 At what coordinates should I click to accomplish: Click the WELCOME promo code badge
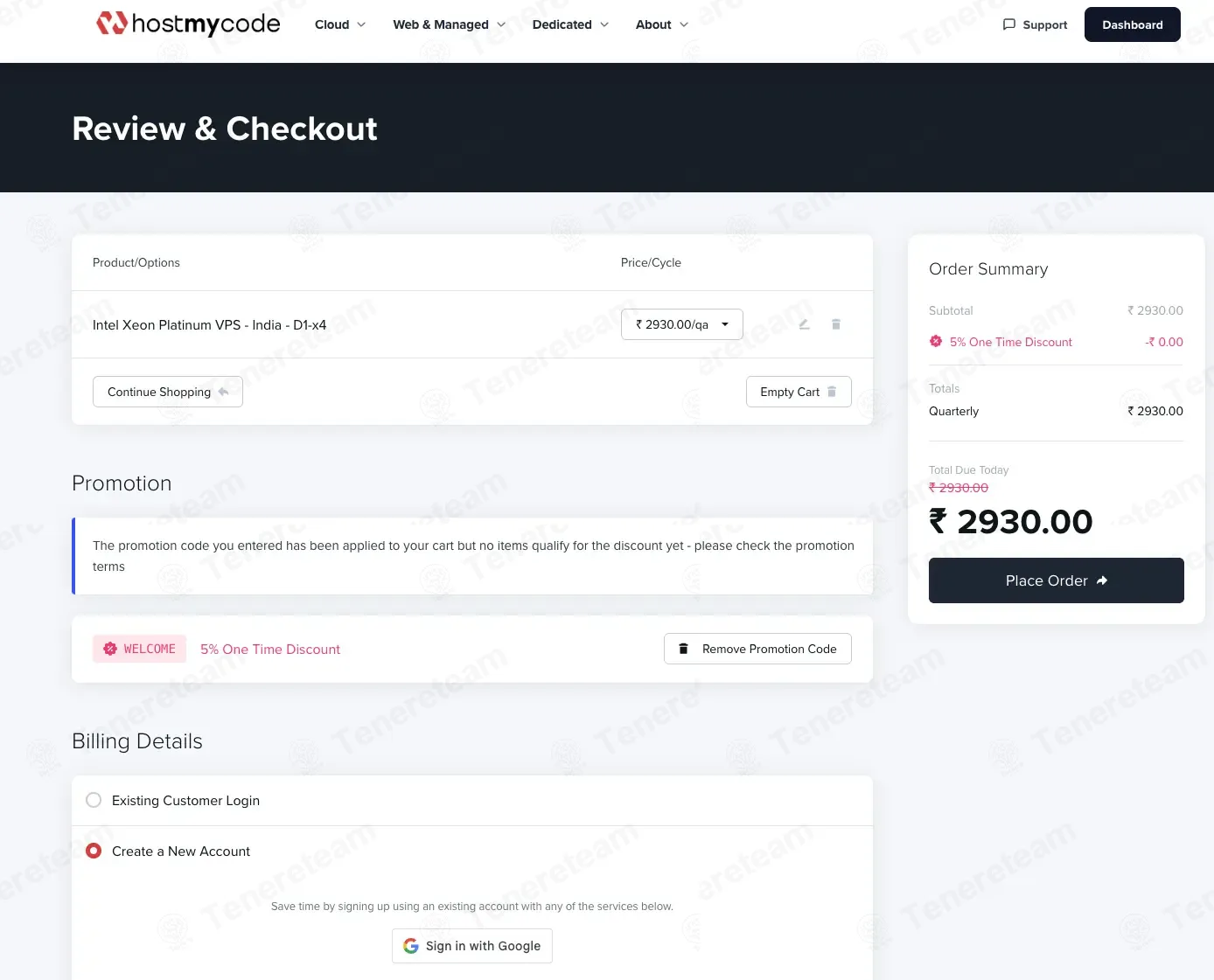[x=140, y=649]
